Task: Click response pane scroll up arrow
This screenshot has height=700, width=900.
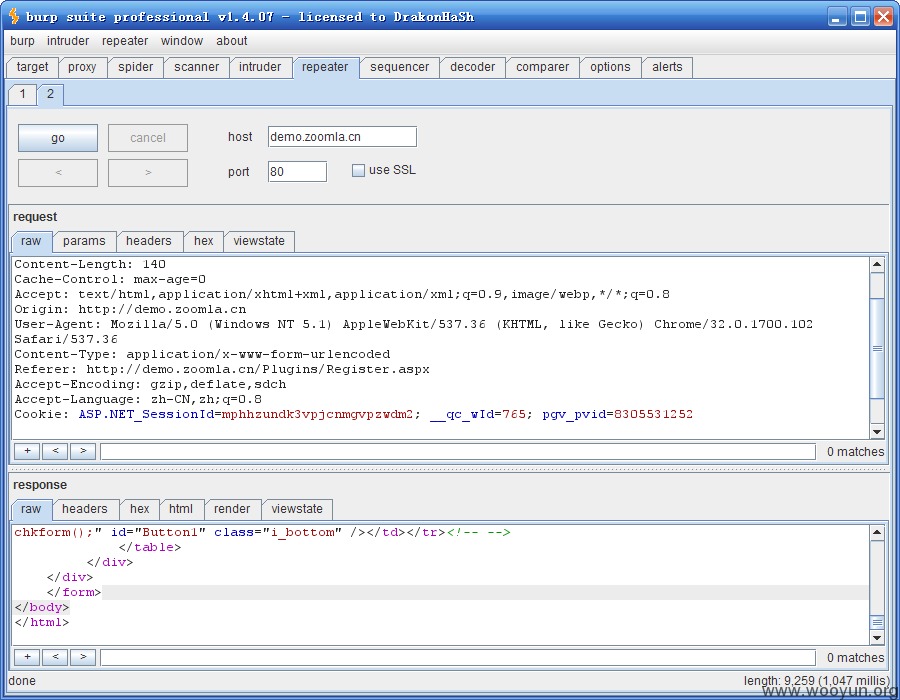Action: [876, 532]
